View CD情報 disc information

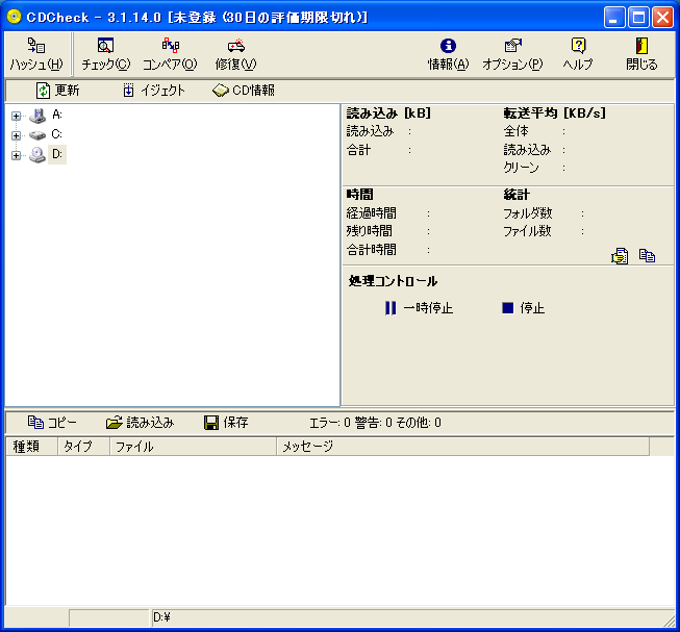point(243,90)
